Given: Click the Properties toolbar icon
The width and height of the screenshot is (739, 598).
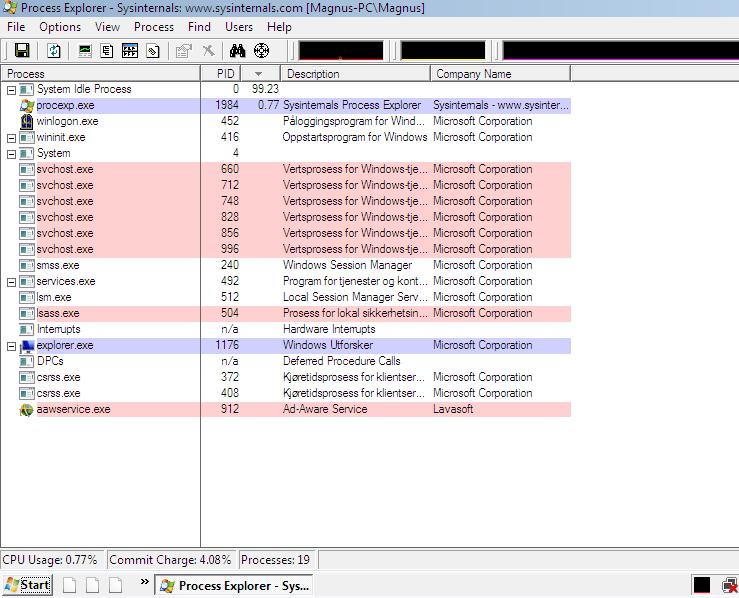Looking at the screenshot, I should tap(184, 50).
